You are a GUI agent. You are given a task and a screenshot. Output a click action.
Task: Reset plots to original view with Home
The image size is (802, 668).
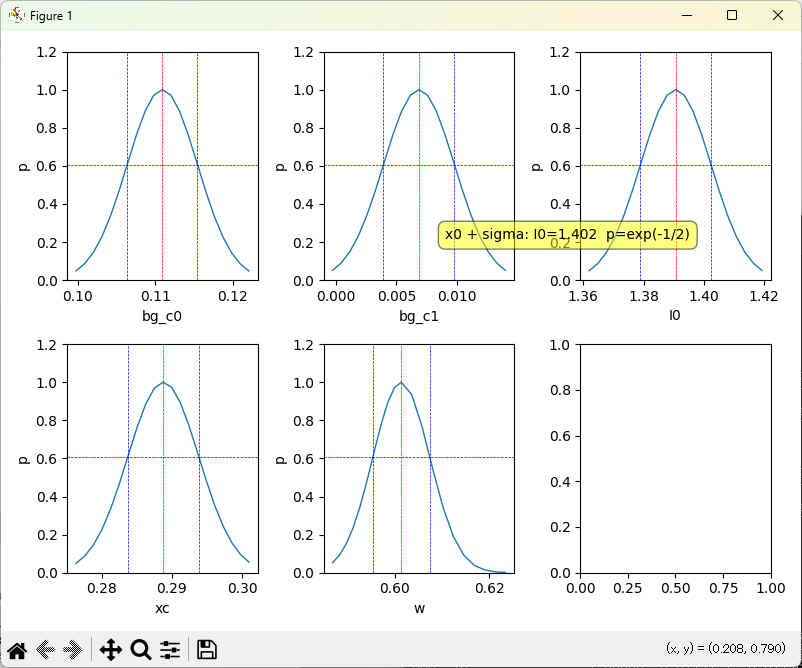(x=17, y=650)
